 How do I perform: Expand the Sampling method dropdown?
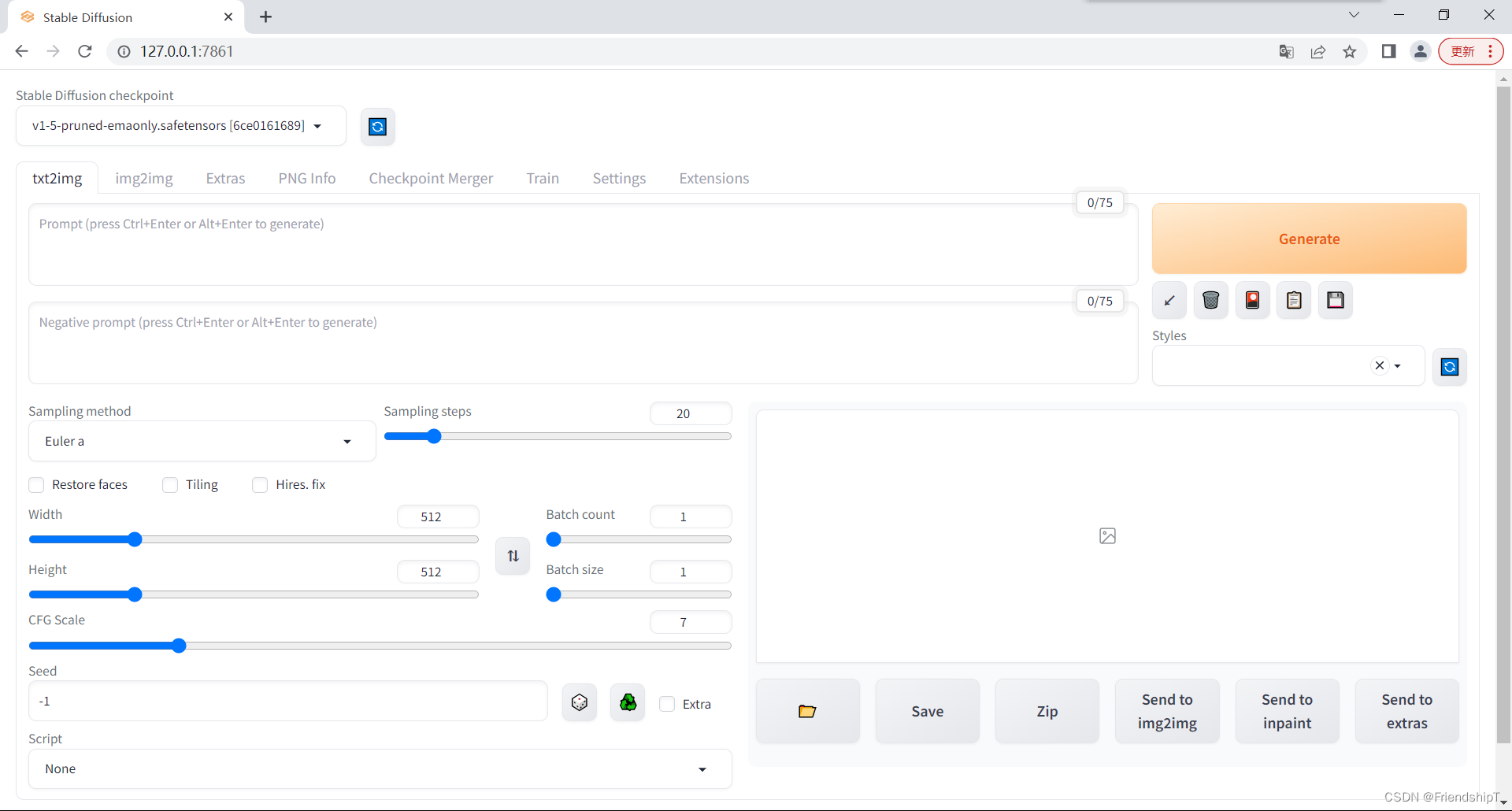point(202,442)
